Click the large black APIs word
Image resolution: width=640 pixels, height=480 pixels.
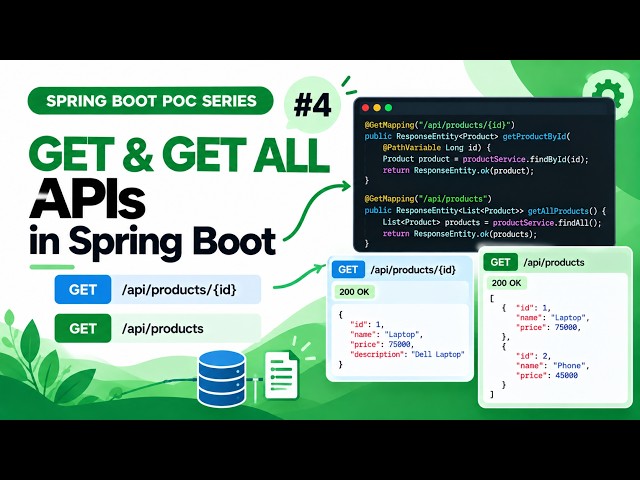pyautogui.click(x=87, y=200)
